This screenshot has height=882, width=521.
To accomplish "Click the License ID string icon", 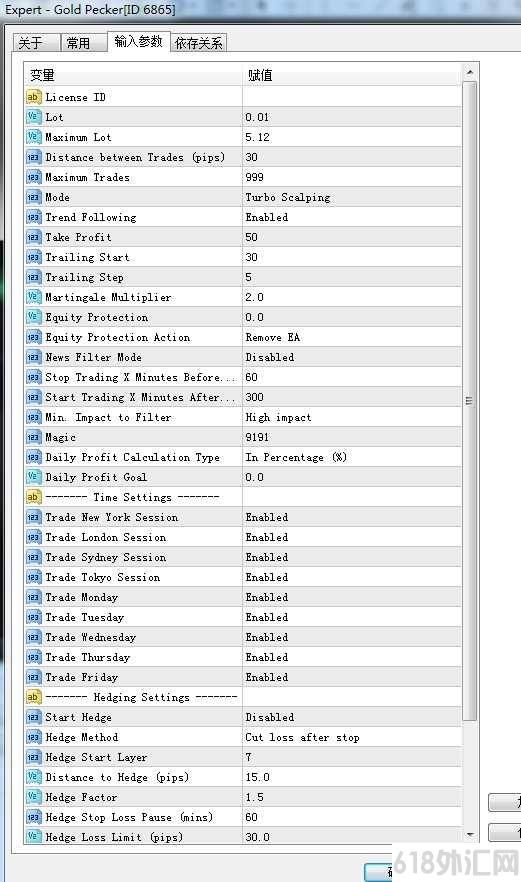I will [33, 97].
